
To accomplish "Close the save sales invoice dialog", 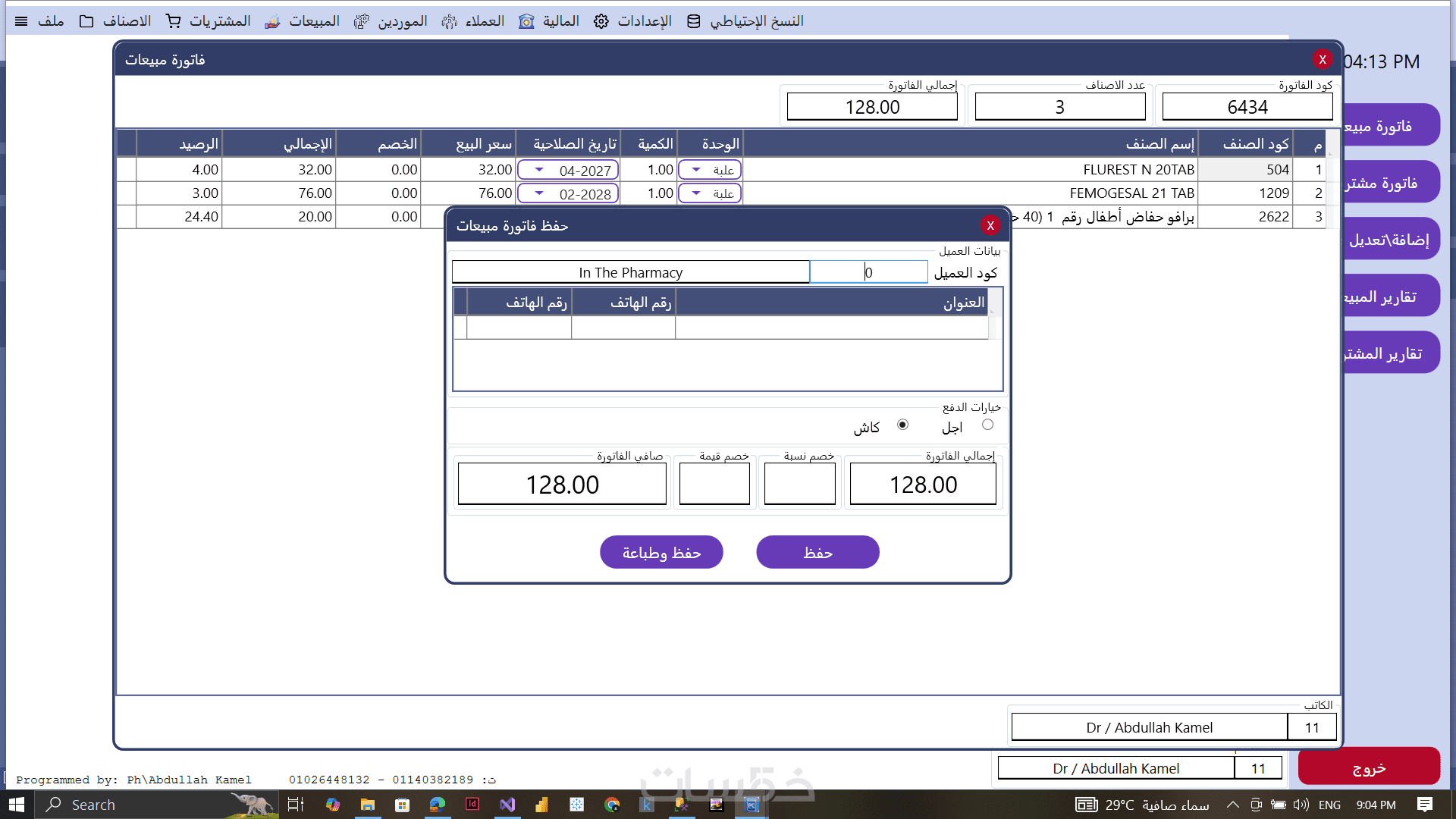I will (x=990, y=225).
